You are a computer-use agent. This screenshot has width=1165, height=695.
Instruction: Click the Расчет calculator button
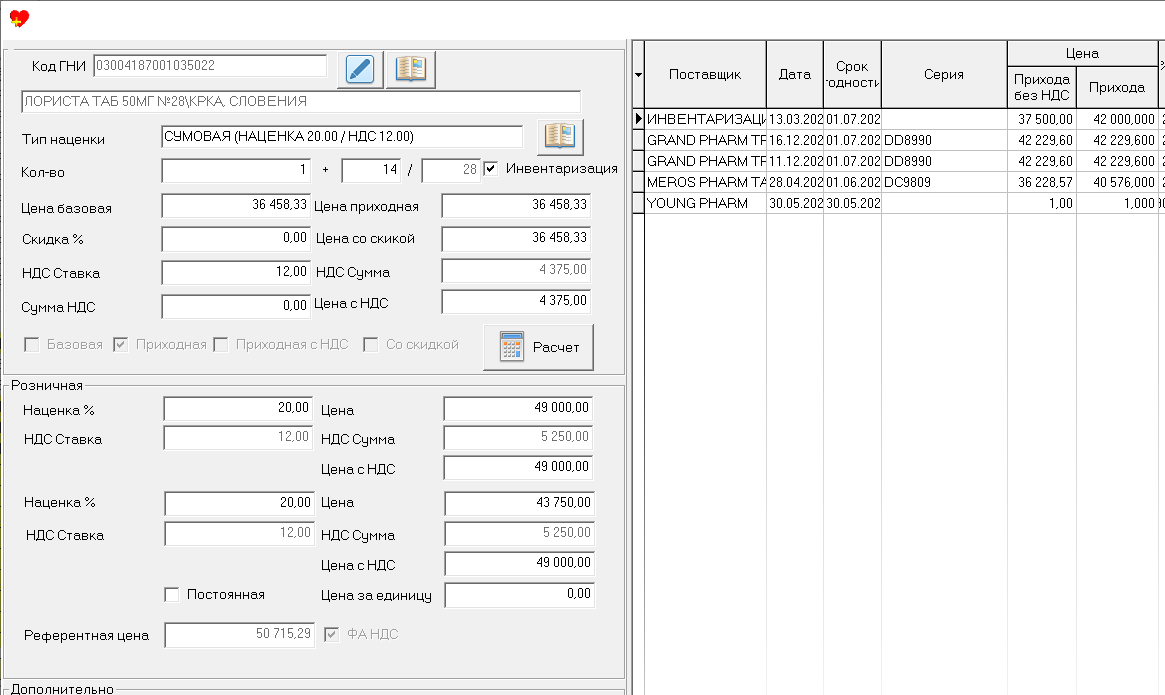(x=539, y=347)
